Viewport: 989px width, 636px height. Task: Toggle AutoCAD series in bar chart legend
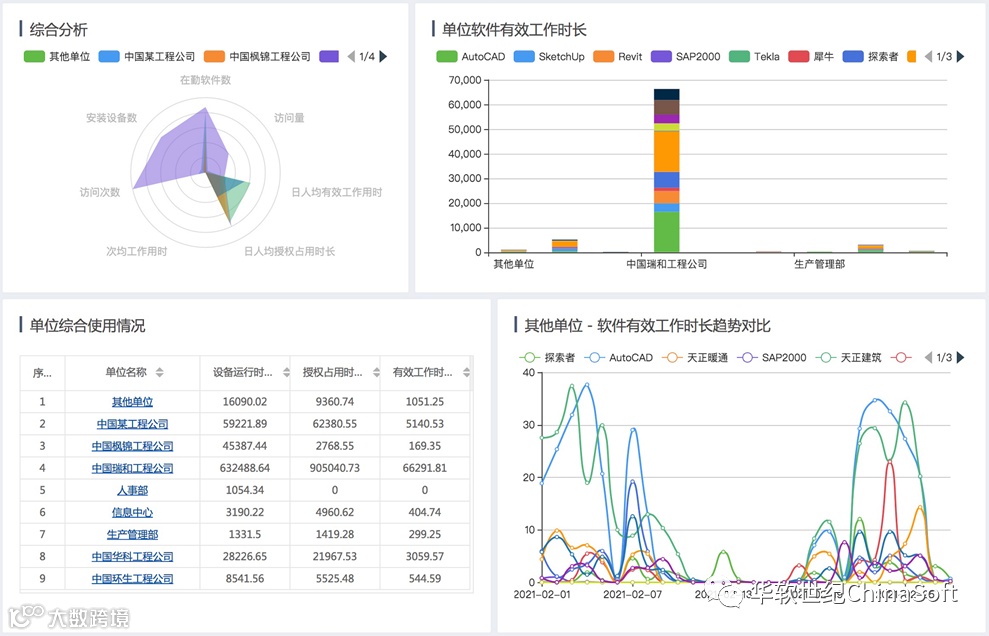tap(471, 57)
